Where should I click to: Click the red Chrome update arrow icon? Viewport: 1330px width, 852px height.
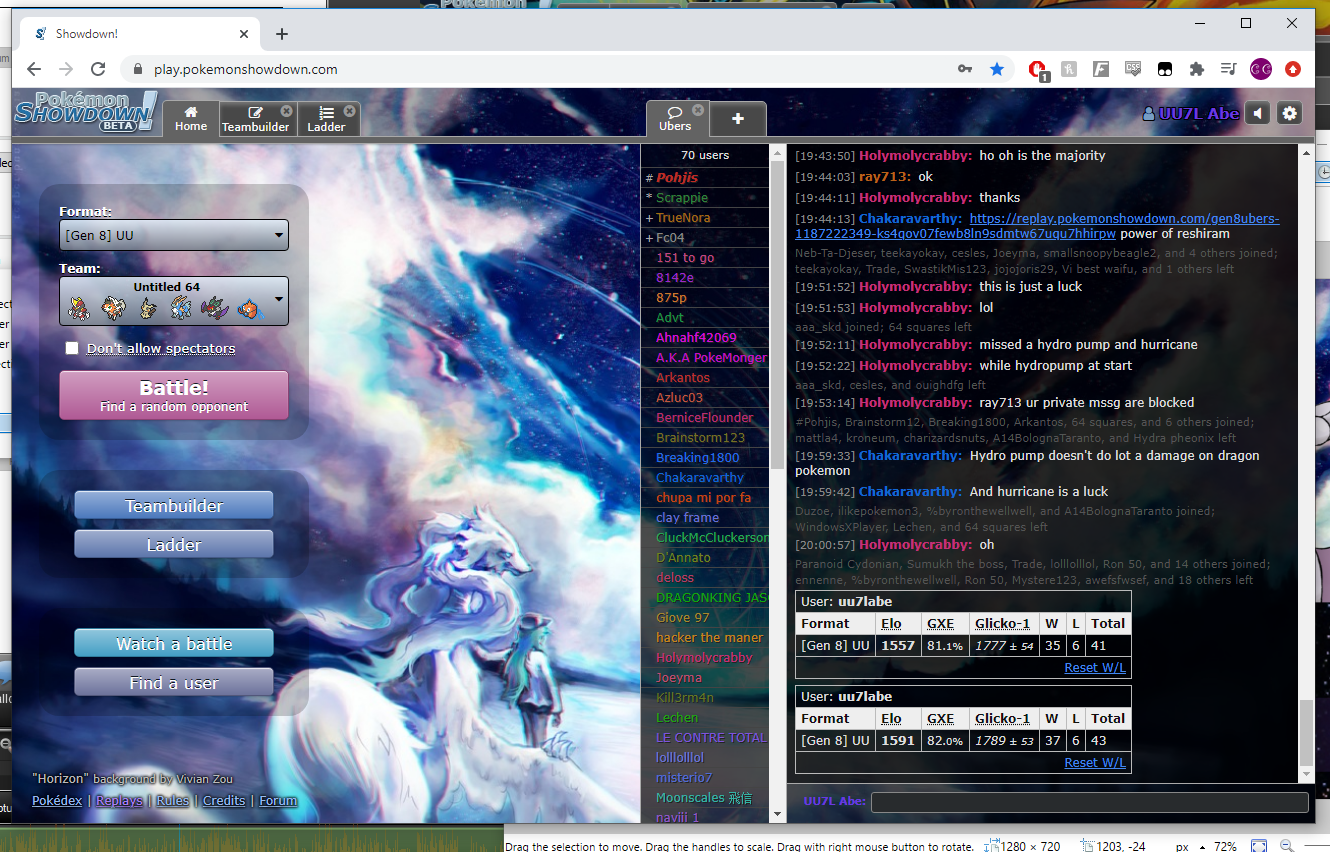[1293, 69]
